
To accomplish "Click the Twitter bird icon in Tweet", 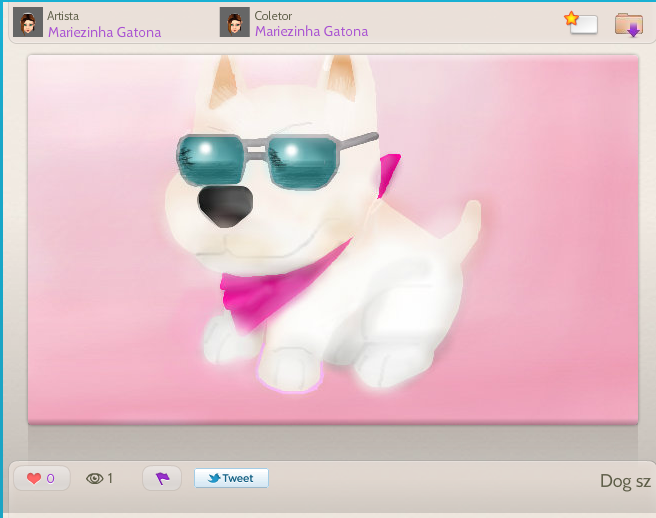I will [213, 478].
